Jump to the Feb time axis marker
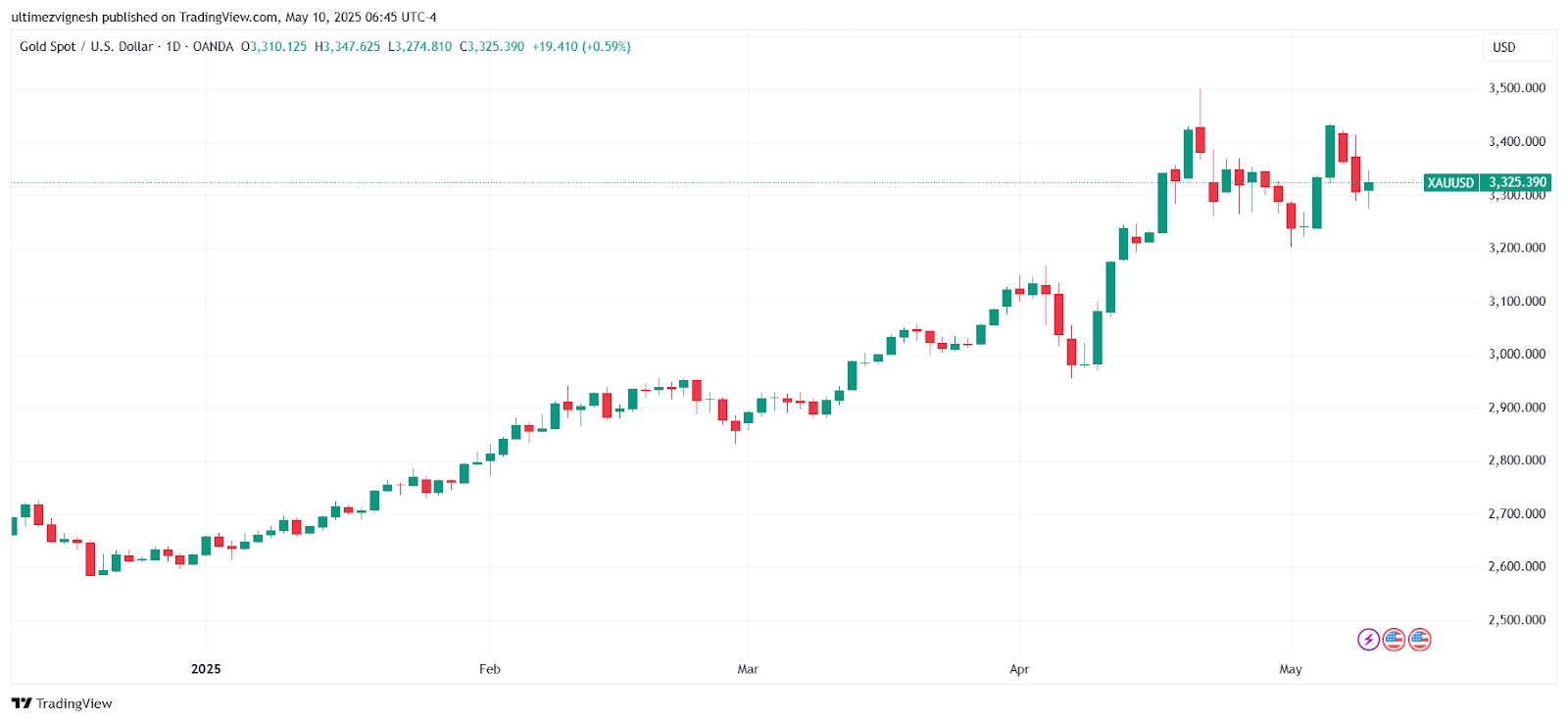 490,669
